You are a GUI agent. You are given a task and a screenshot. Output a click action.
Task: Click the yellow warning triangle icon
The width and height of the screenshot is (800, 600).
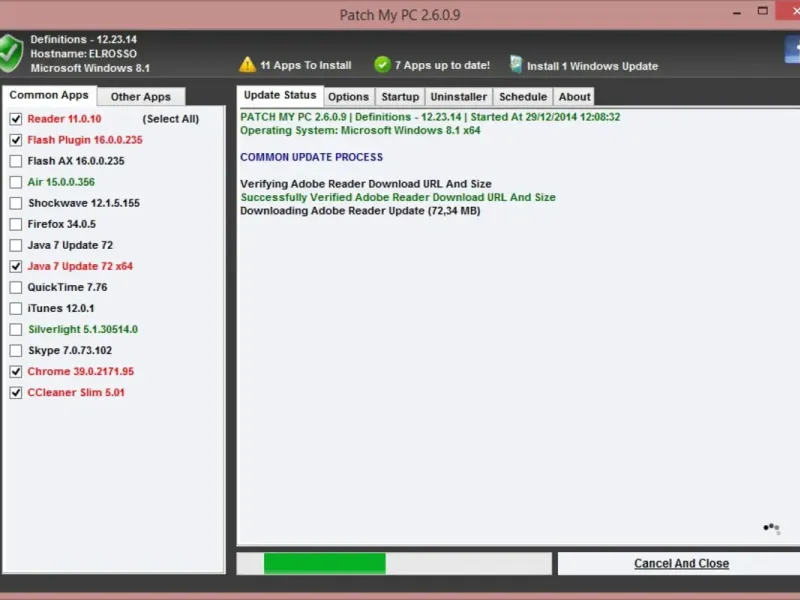(x=247, y=65)
